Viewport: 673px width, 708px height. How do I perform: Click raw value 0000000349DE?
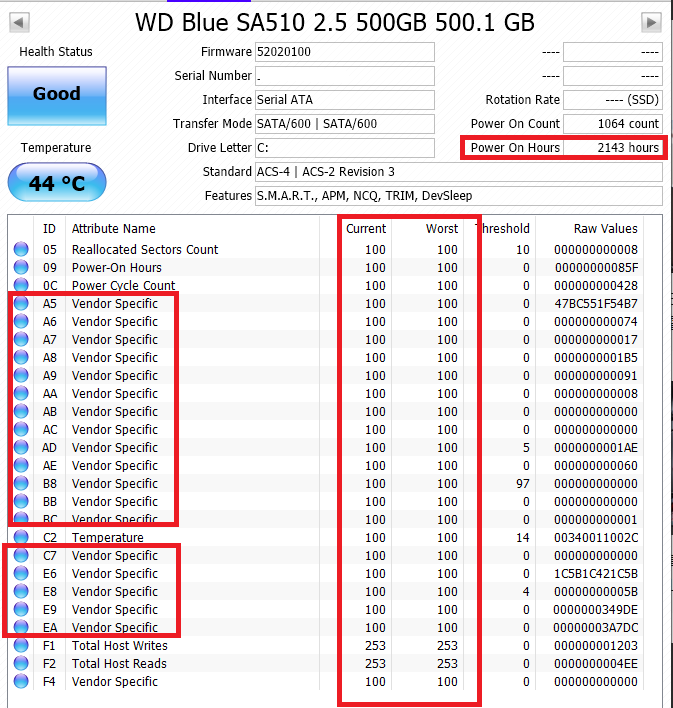click(595, 610)
